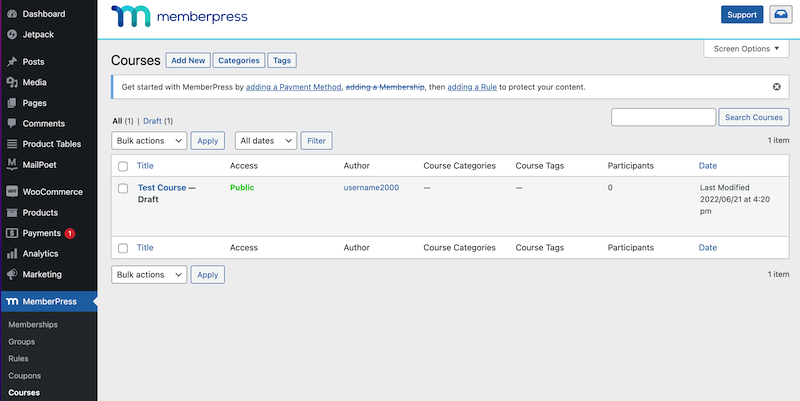Follow the adding a Rule link
Screen dimensions: 800x401
pos(472,87)
